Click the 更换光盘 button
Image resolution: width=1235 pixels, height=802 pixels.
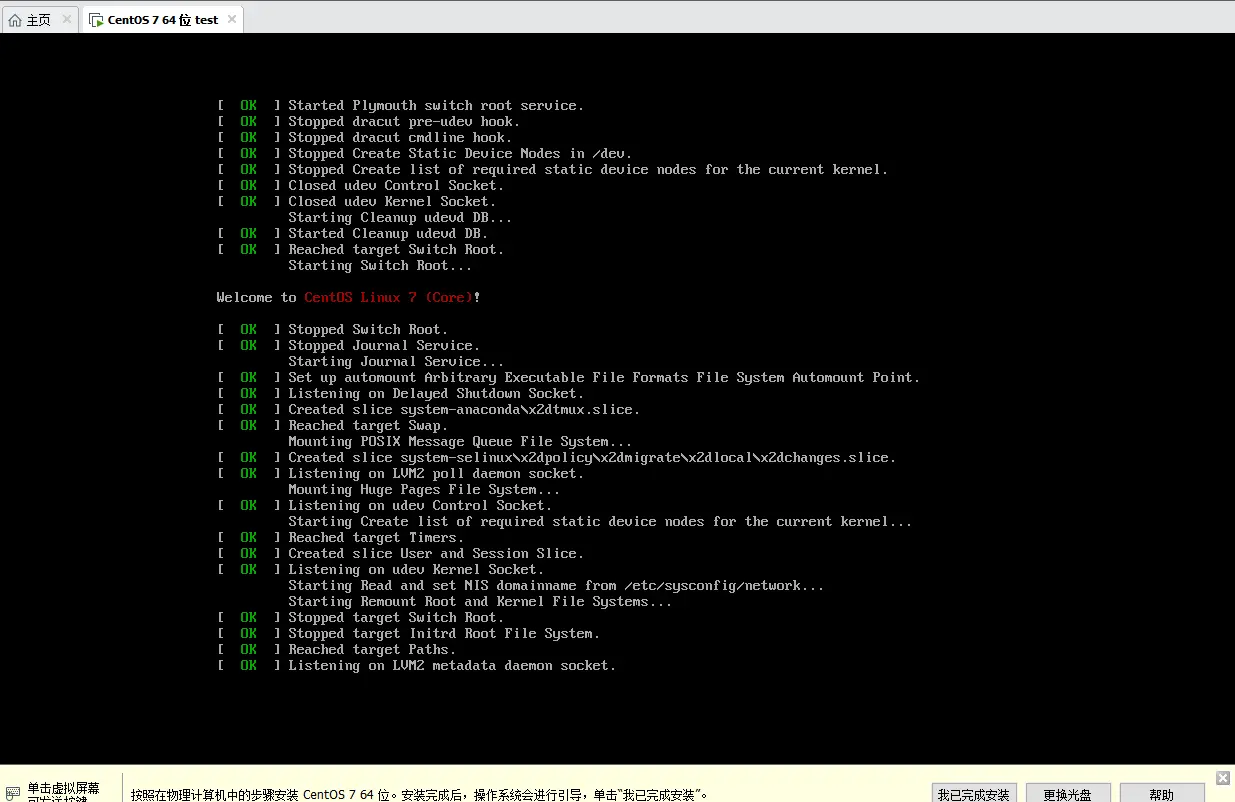pos(1067,794)
